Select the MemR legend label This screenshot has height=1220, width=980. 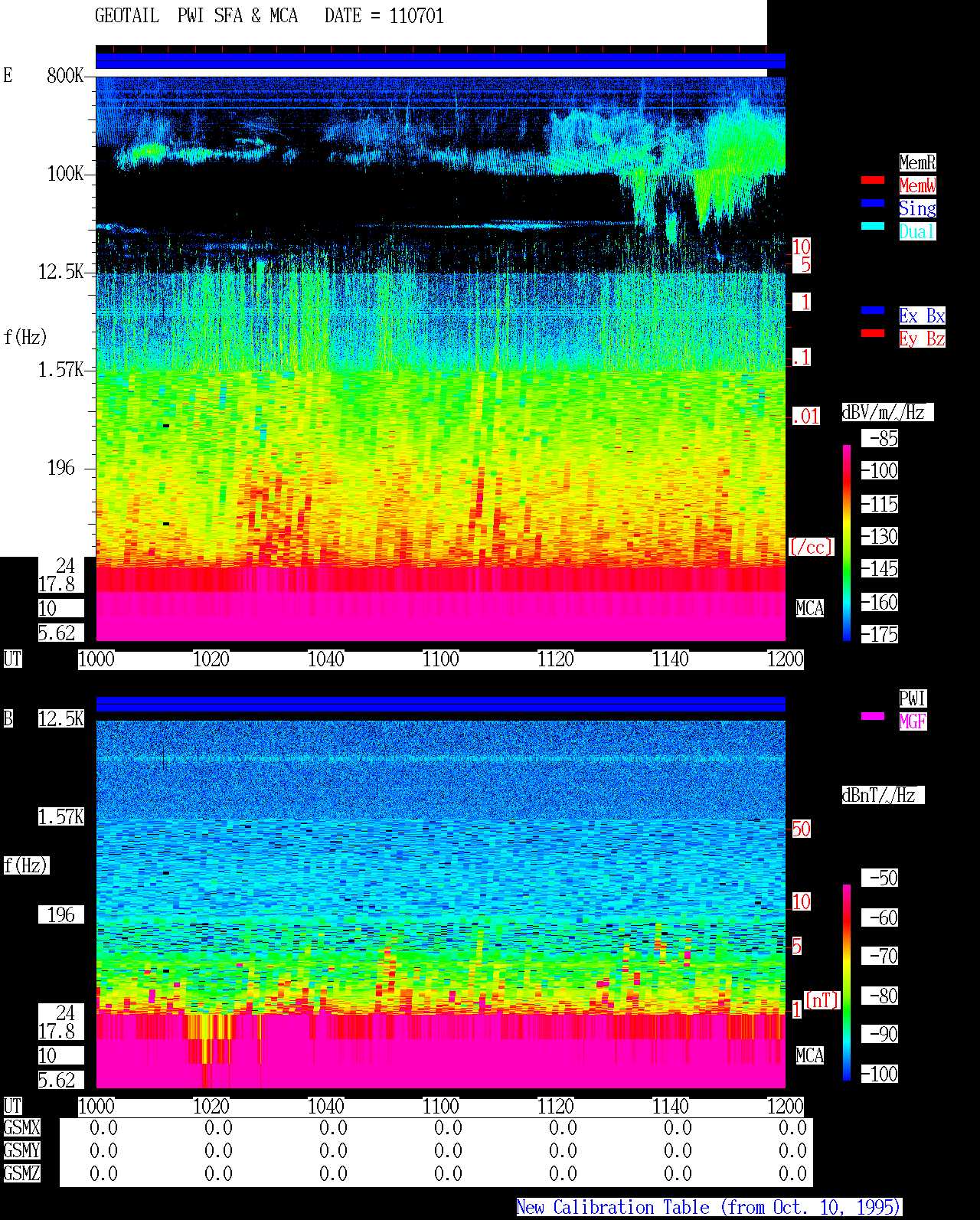pos(917,162)
